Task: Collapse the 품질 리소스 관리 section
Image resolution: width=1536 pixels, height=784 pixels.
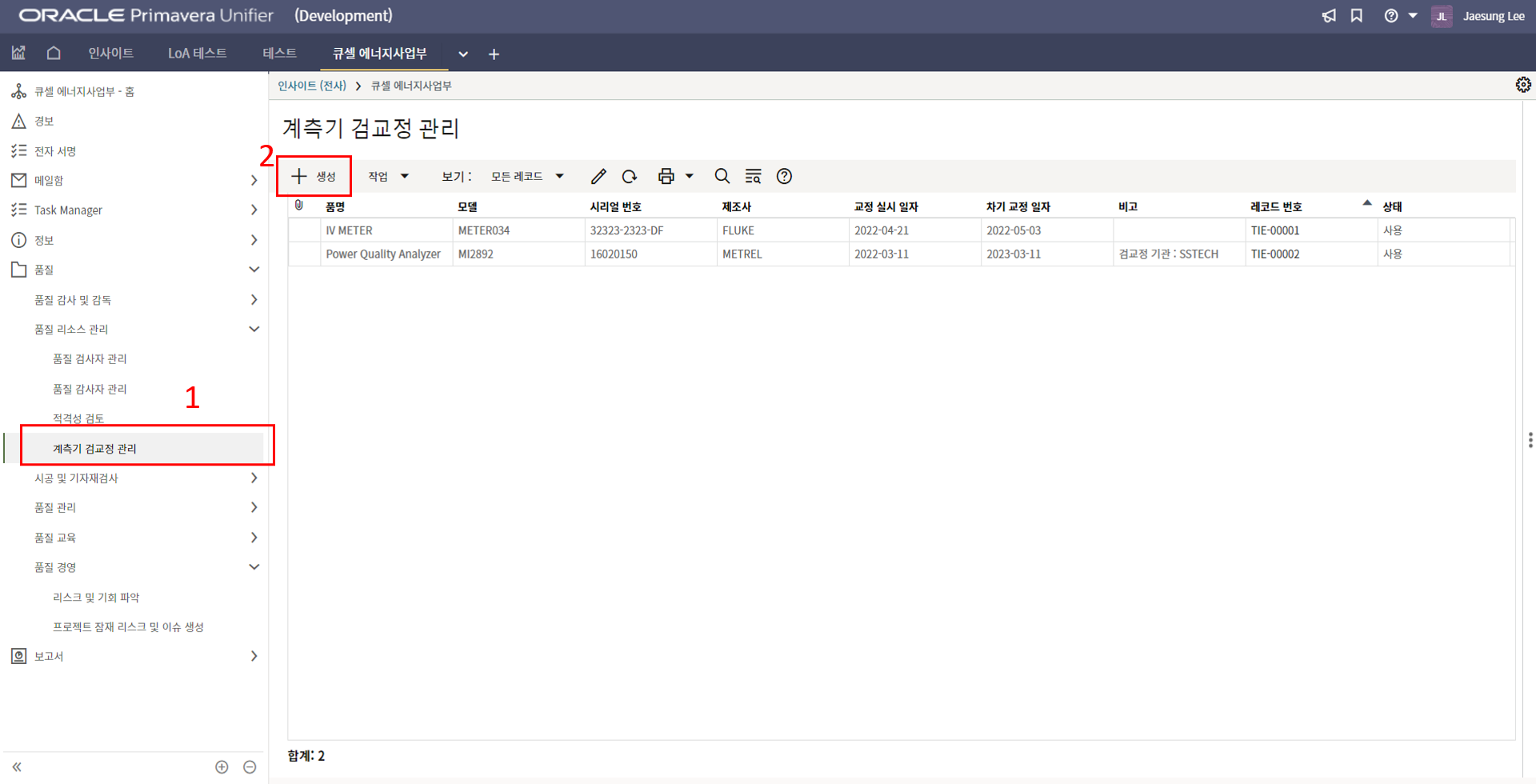Action: tap(254, 330)
